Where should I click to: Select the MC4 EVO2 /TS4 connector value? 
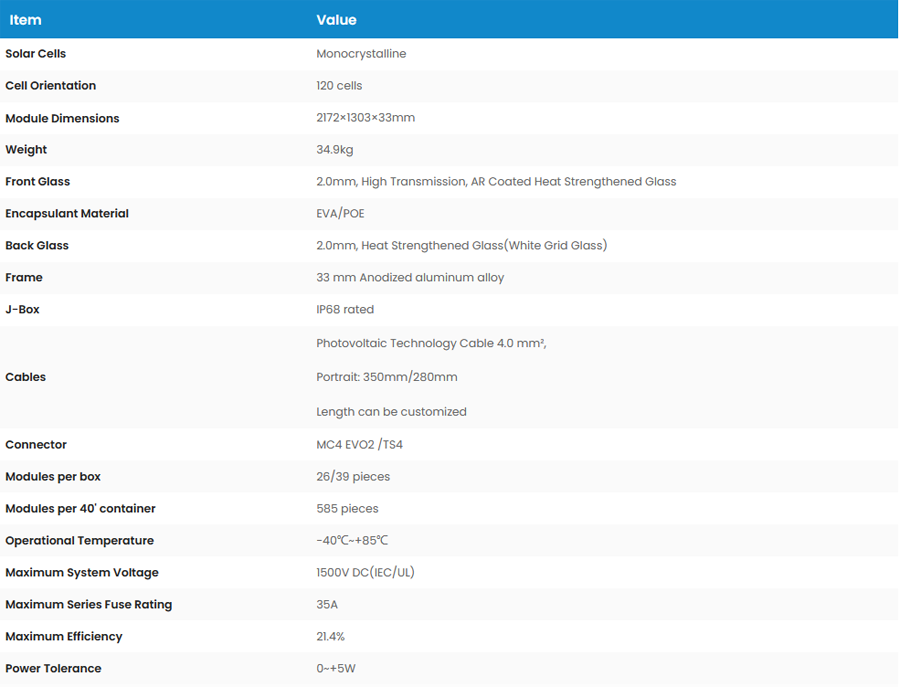[359, 445]
